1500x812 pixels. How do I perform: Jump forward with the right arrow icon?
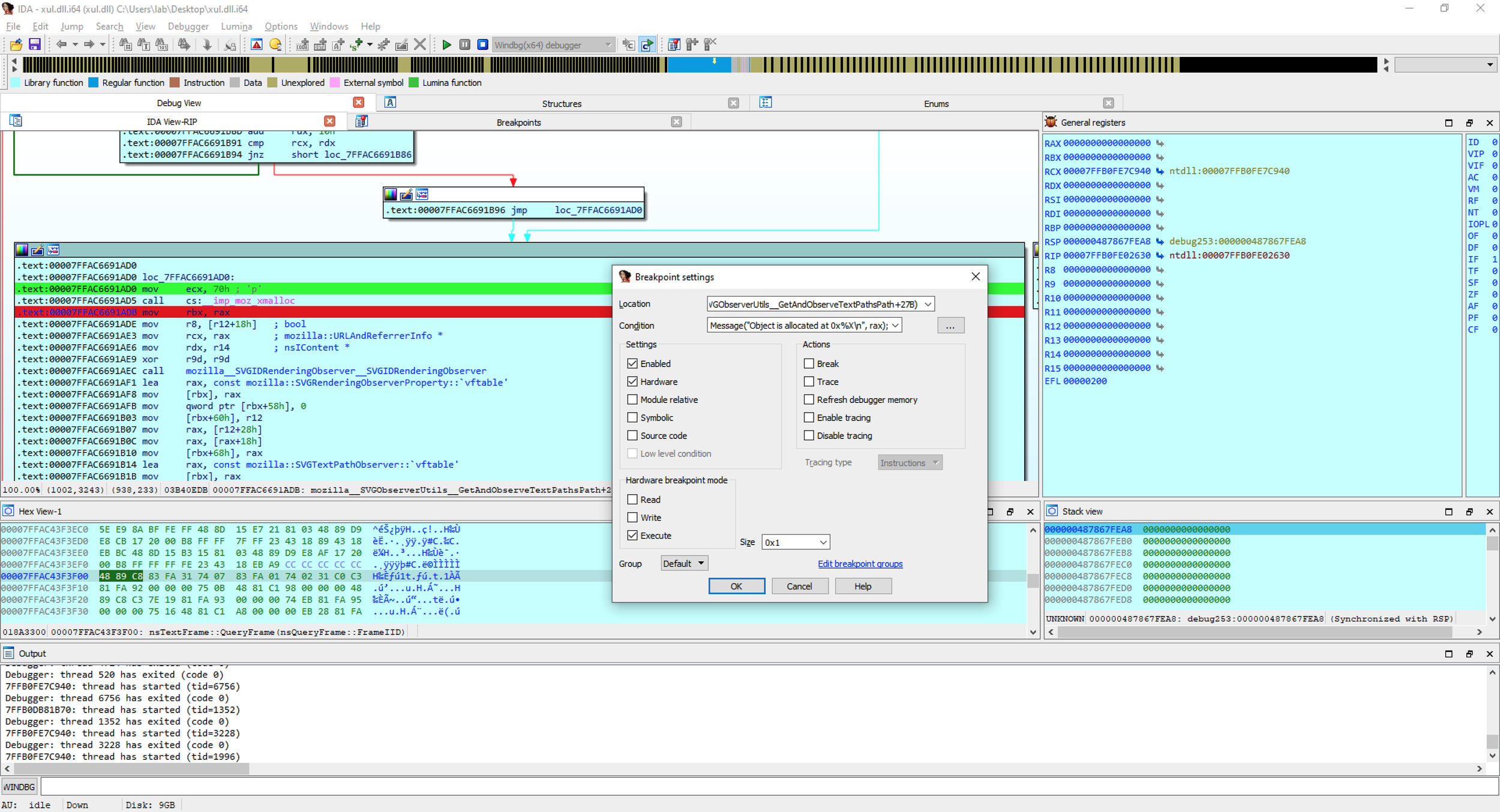coord(89,44)
